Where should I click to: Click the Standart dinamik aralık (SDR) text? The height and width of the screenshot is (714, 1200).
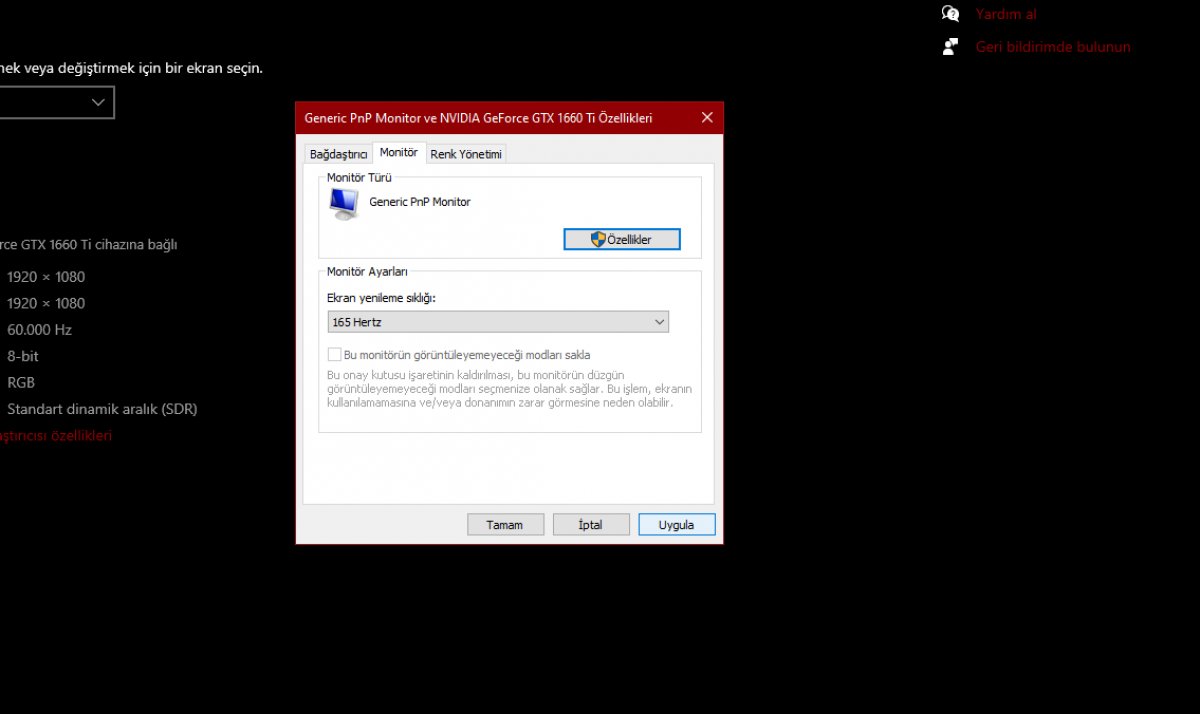click(x=102, y=409)
